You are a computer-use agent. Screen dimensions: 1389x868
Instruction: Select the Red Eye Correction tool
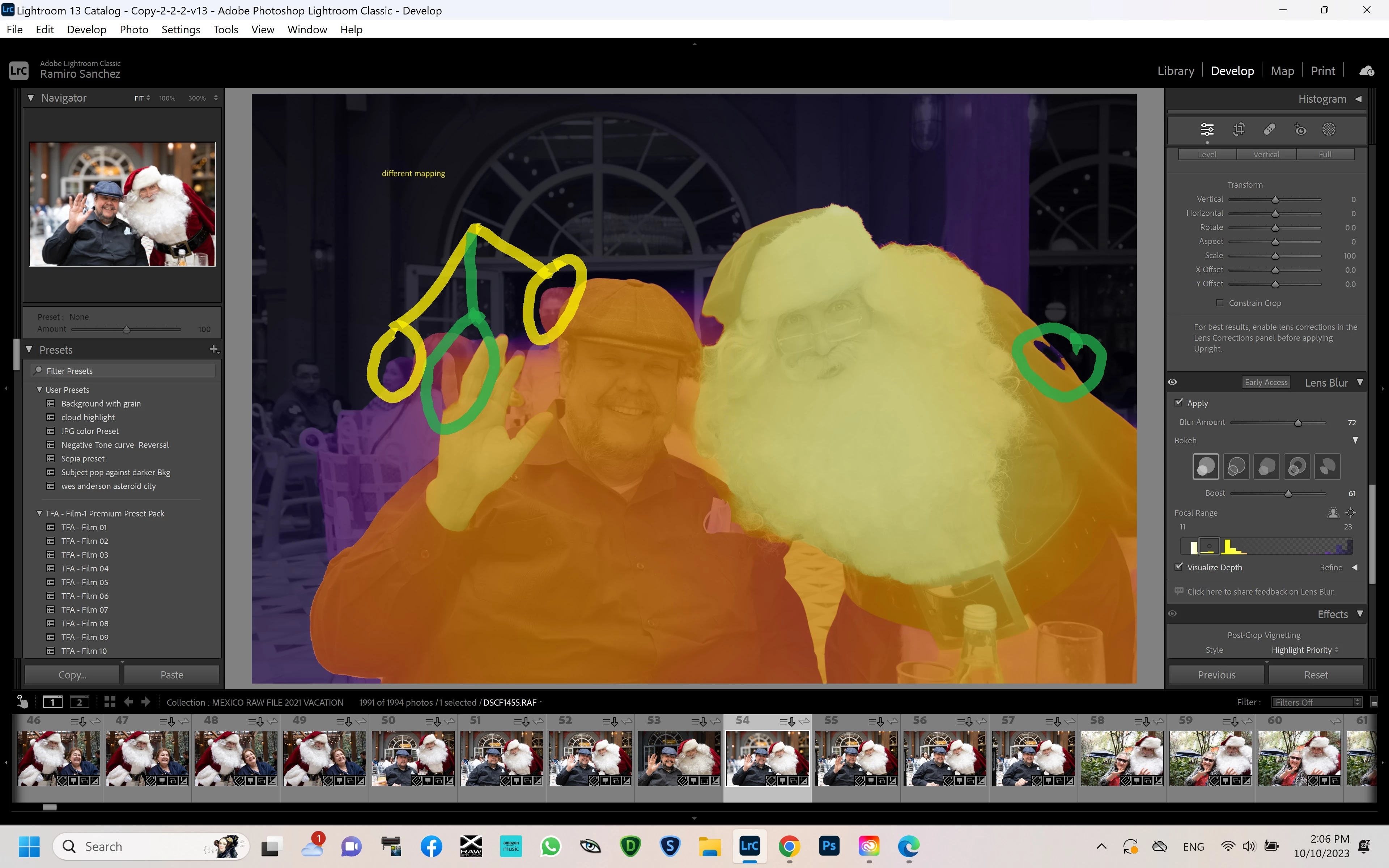pyautogui.click(x=1300, y=130)
